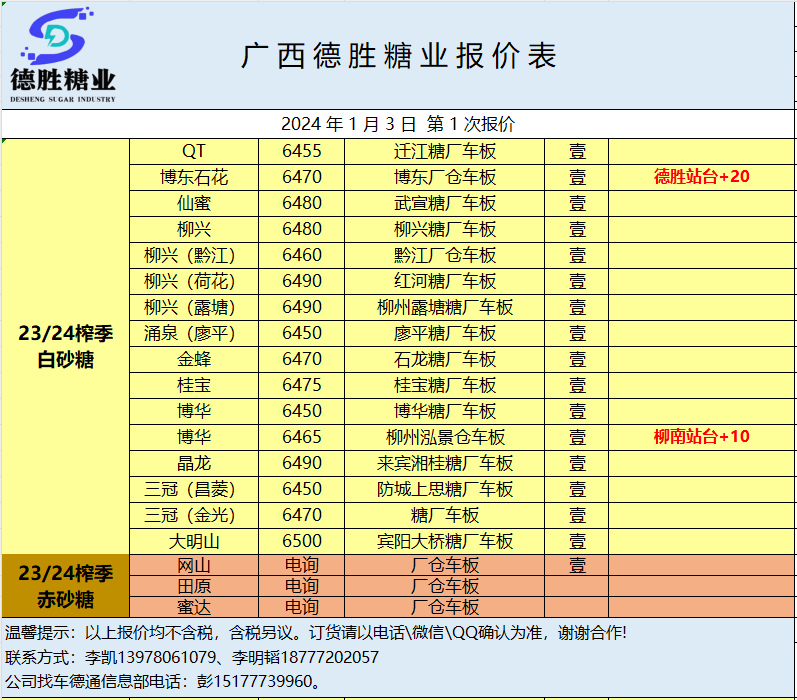Click the 23/24榨季 白砂糖 merged cell

66,347
